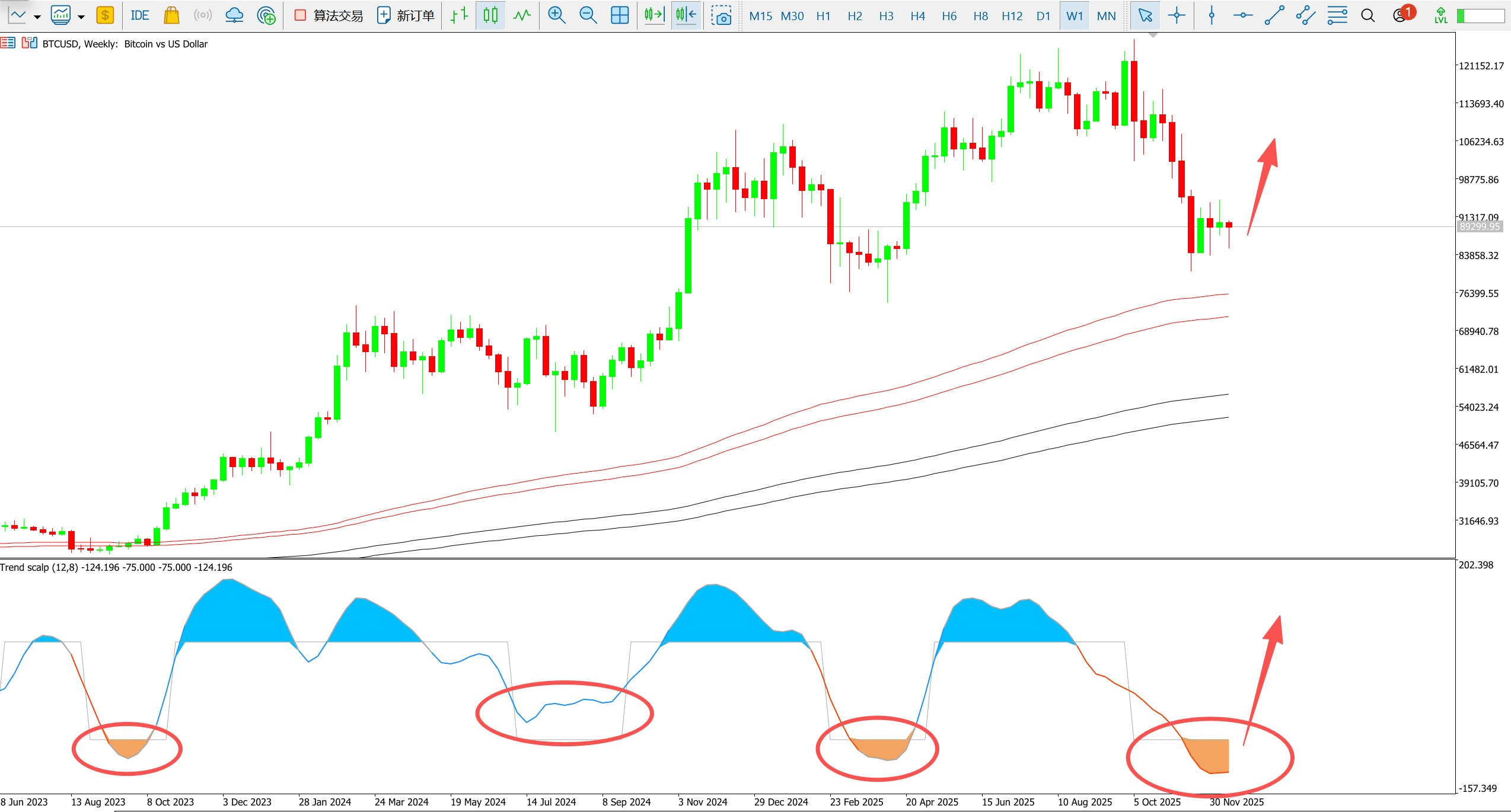Take a chart screenshot with camera icon

722,16
